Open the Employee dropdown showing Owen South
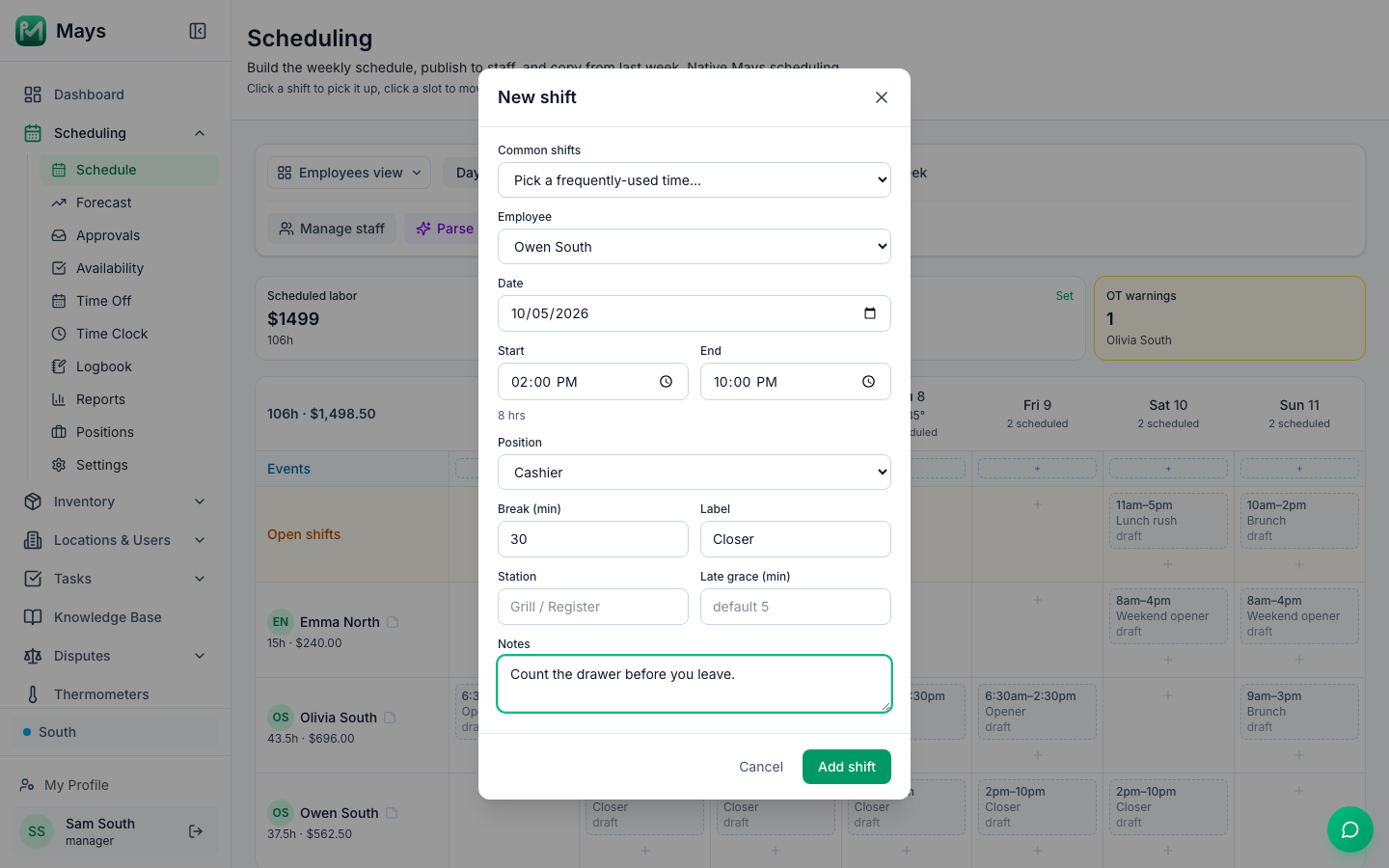 [694, 247]
